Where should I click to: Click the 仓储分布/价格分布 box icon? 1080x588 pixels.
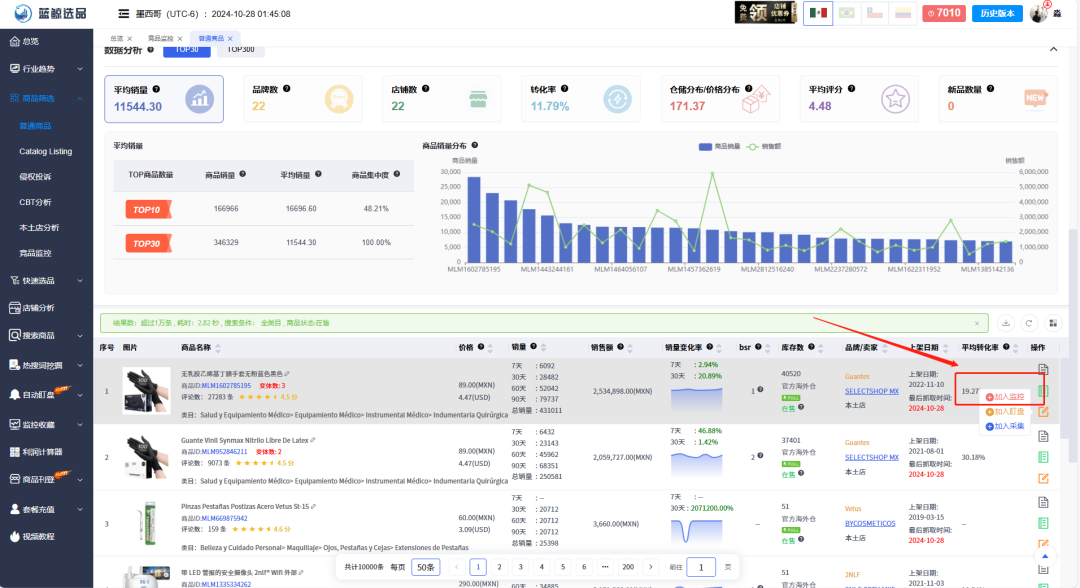[x=756, y=99]
